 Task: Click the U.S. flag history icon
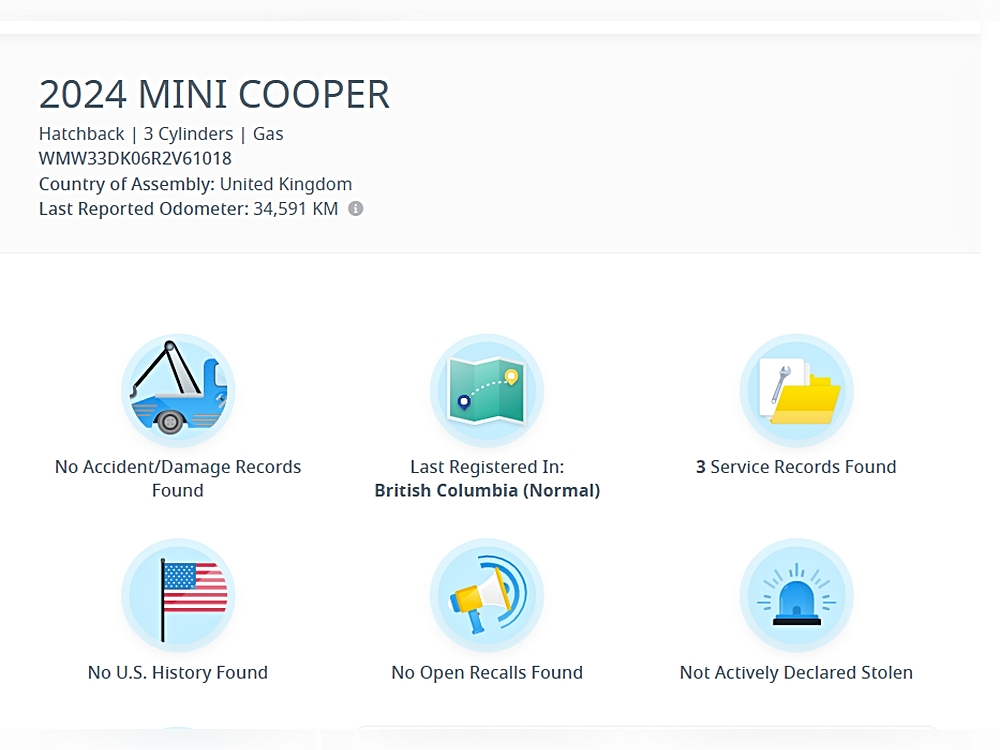pyautogui.click(x=178, y=596)
